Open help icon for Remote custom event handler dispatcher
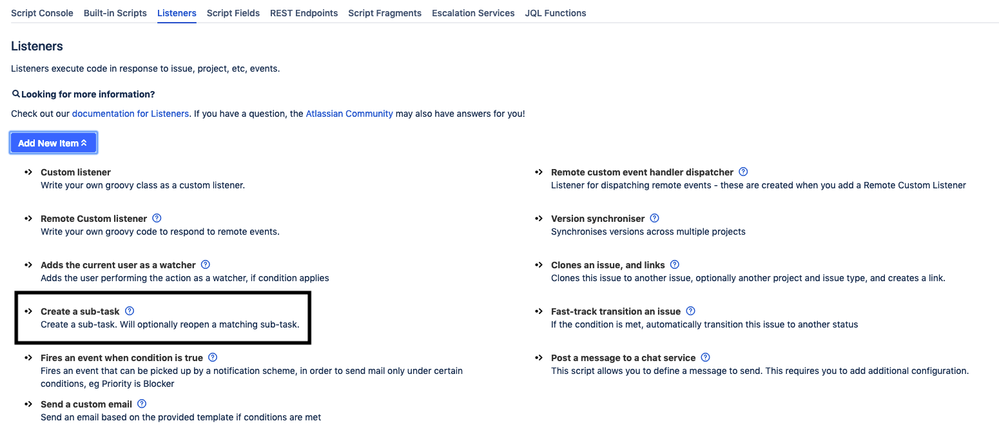Screen dimensions: 999x436 744,172
